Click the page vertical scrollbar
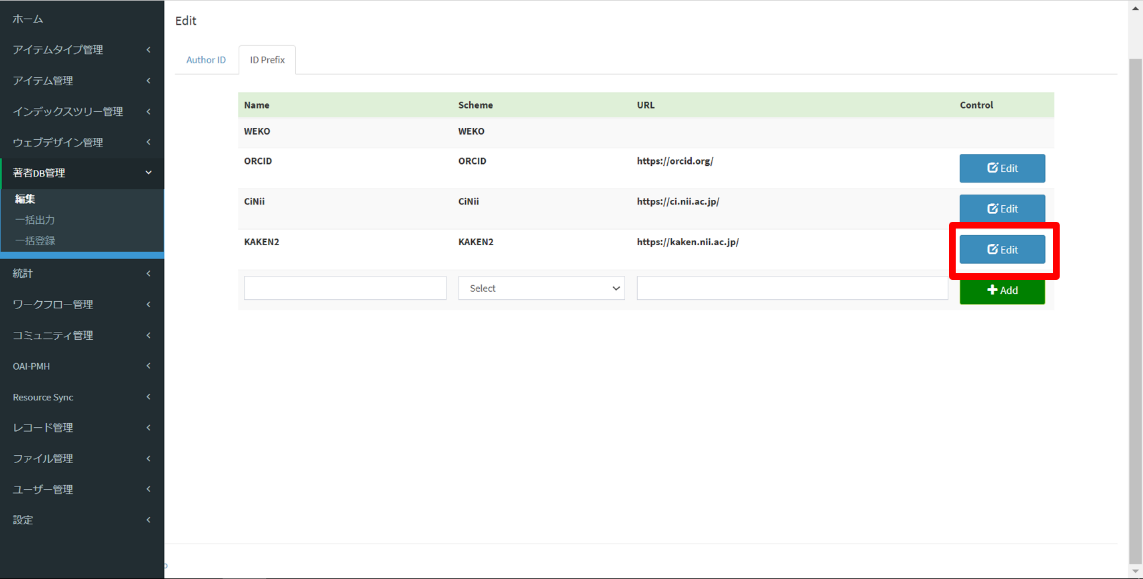Viewport: 1143px width, 579px height. pos(1135,300)
